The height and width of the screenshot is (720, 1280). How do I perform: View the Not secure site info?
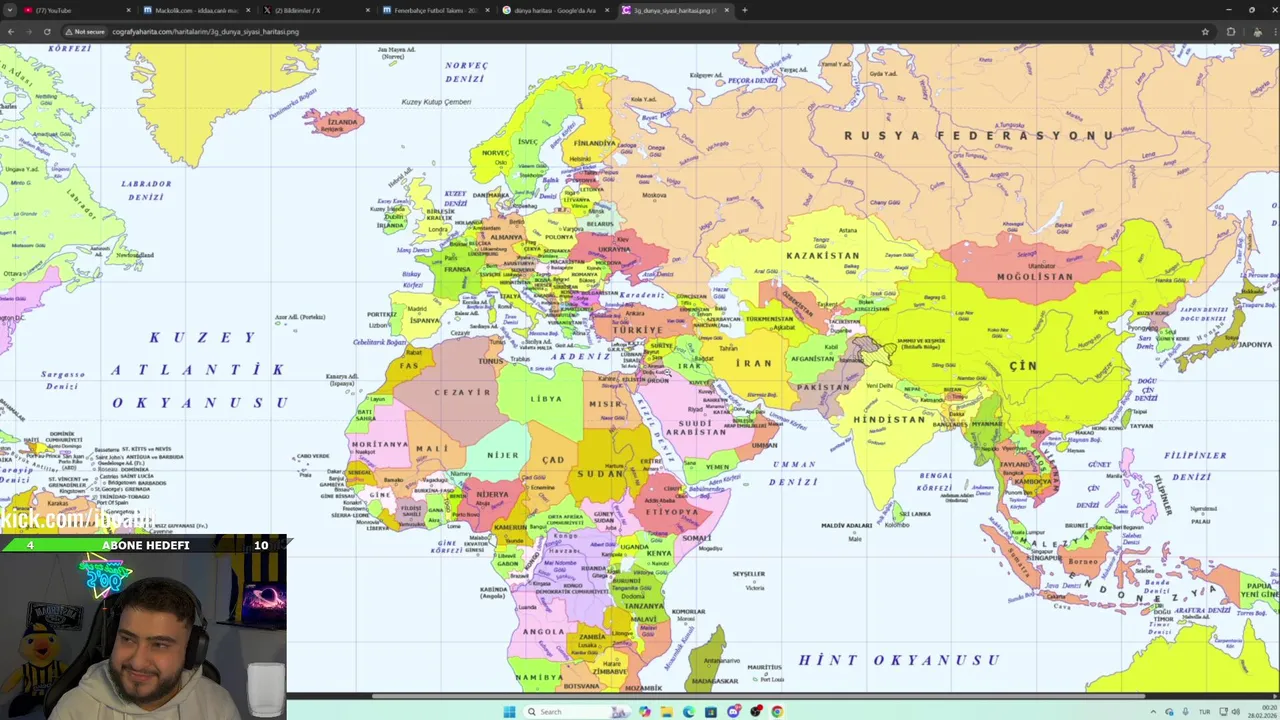[86, 31]
